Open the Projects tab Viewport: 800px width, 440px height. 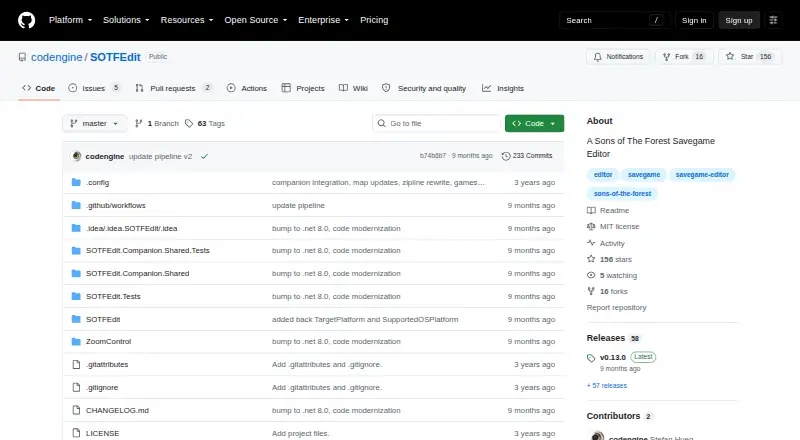(303, 88)
